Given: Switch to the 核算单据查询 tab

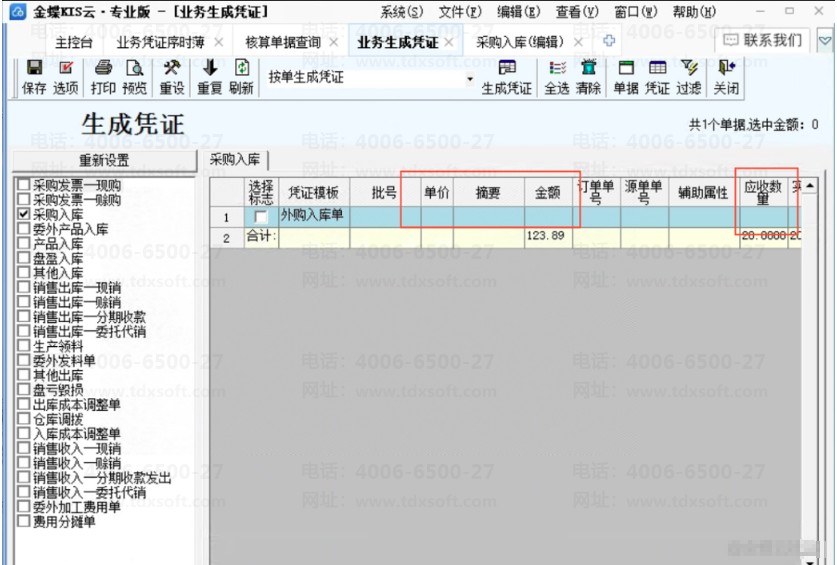Looking at the screenshot, I should [x=283, y=42].
